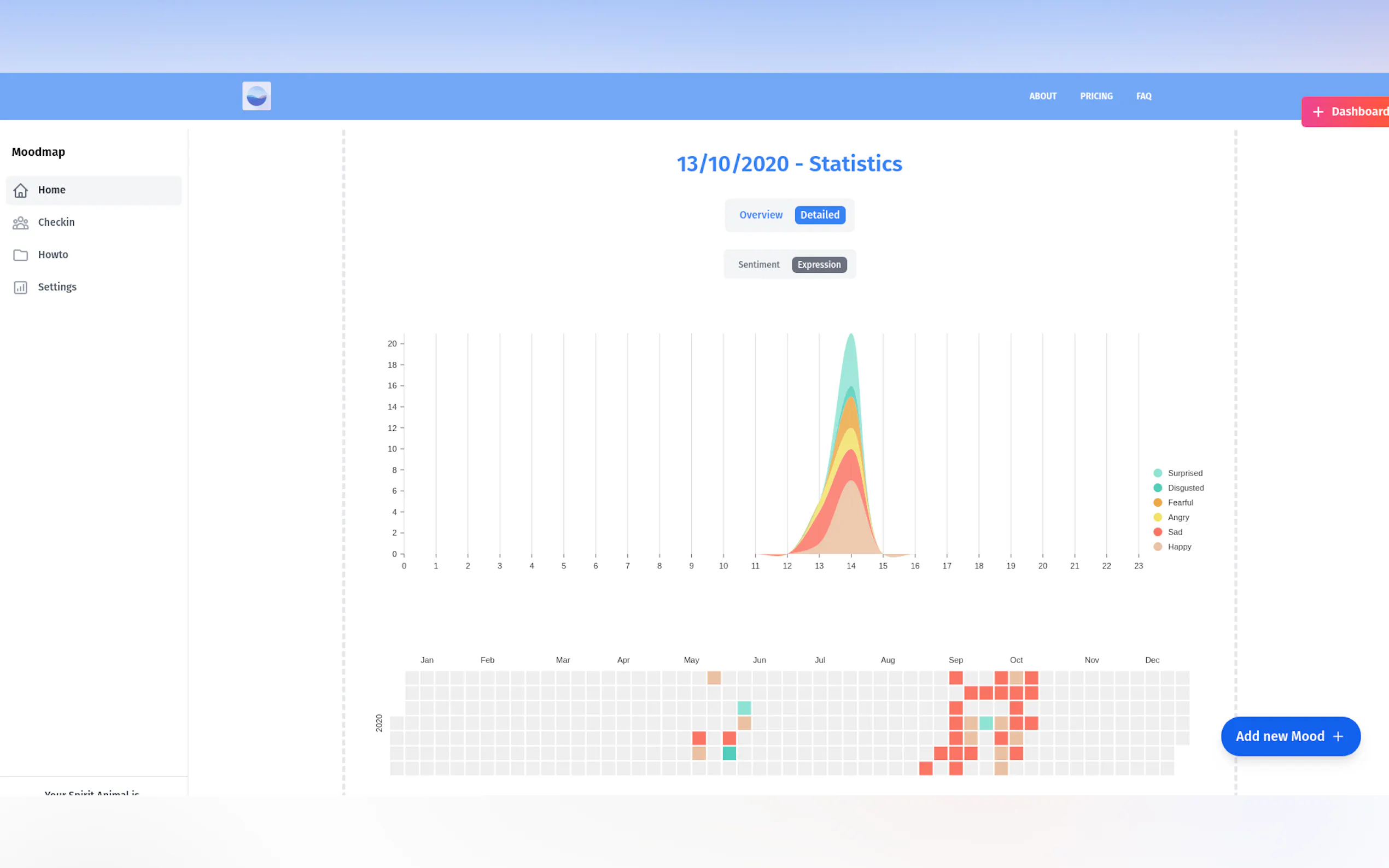Click the Howto folder icon
Viewport: 1389px width, 868px height.
point(21,255)
